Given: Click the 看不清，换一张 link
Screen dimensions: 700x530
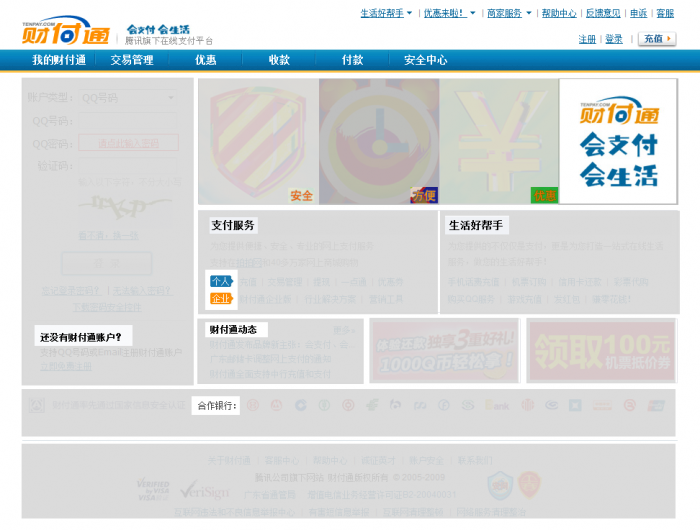Looking at the screenshot, I should (108, 235).
